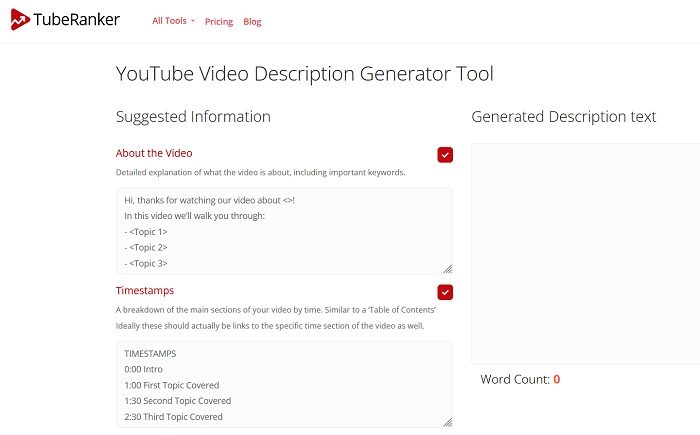
Task: Click the '2:30 Third Topic Covered' line
Action: [x=173, y=417]
